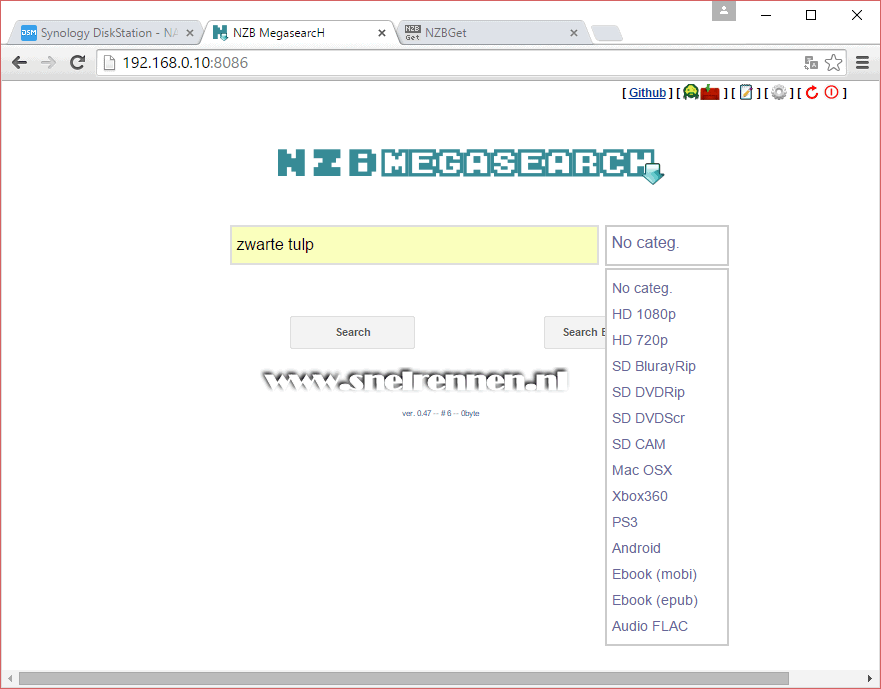
Task: Click the Search button
Action: 352,332
